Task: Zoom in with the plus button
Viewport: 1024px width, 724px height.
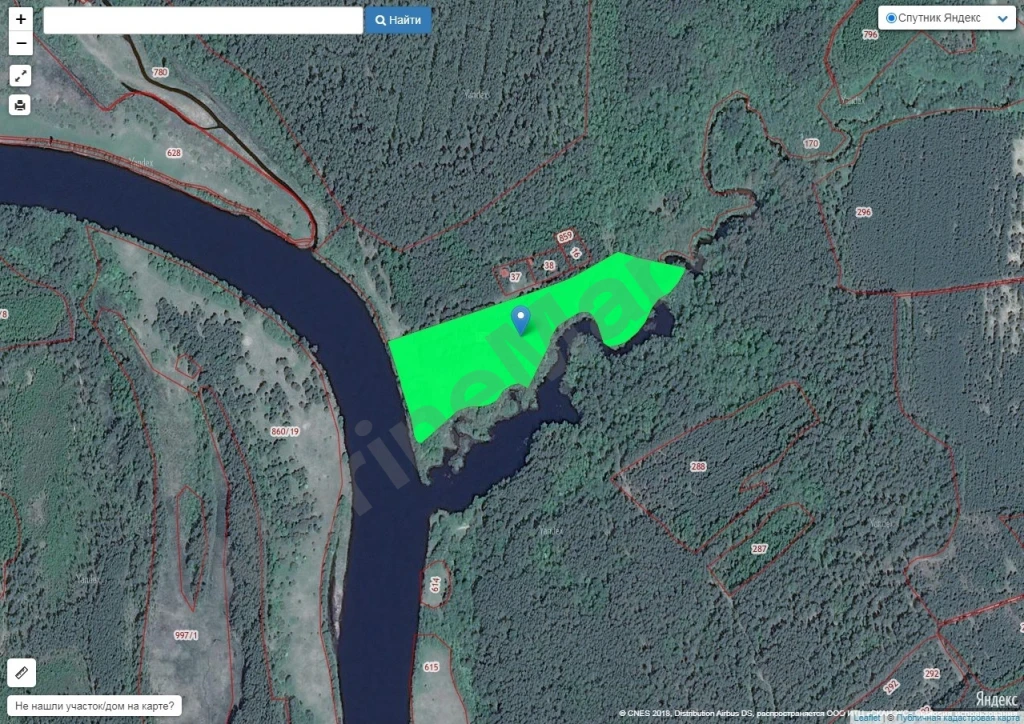Action: (21, 19)
